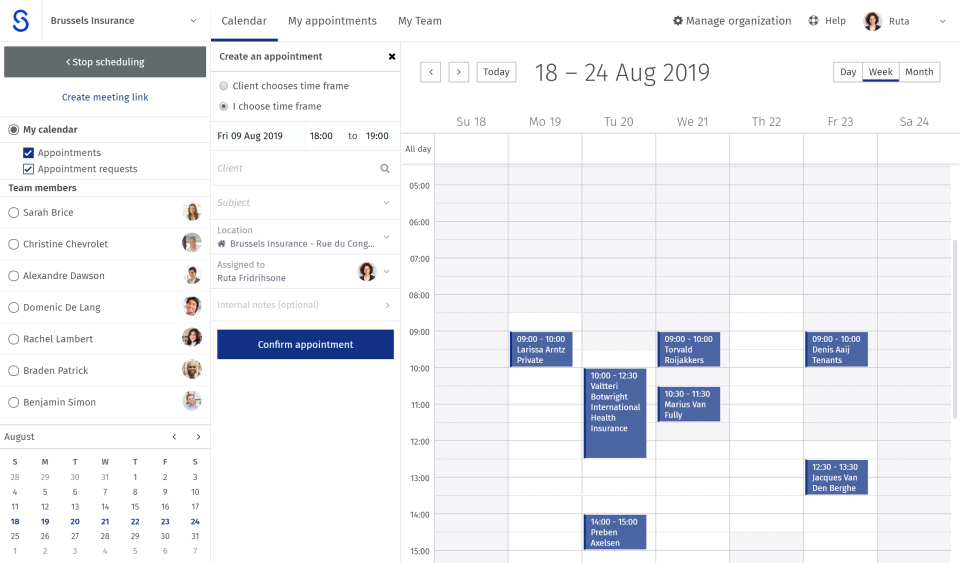Open Torvald Roijakkers 09:00 appointment
960x563 pixels.
click(x=689, y=349)
